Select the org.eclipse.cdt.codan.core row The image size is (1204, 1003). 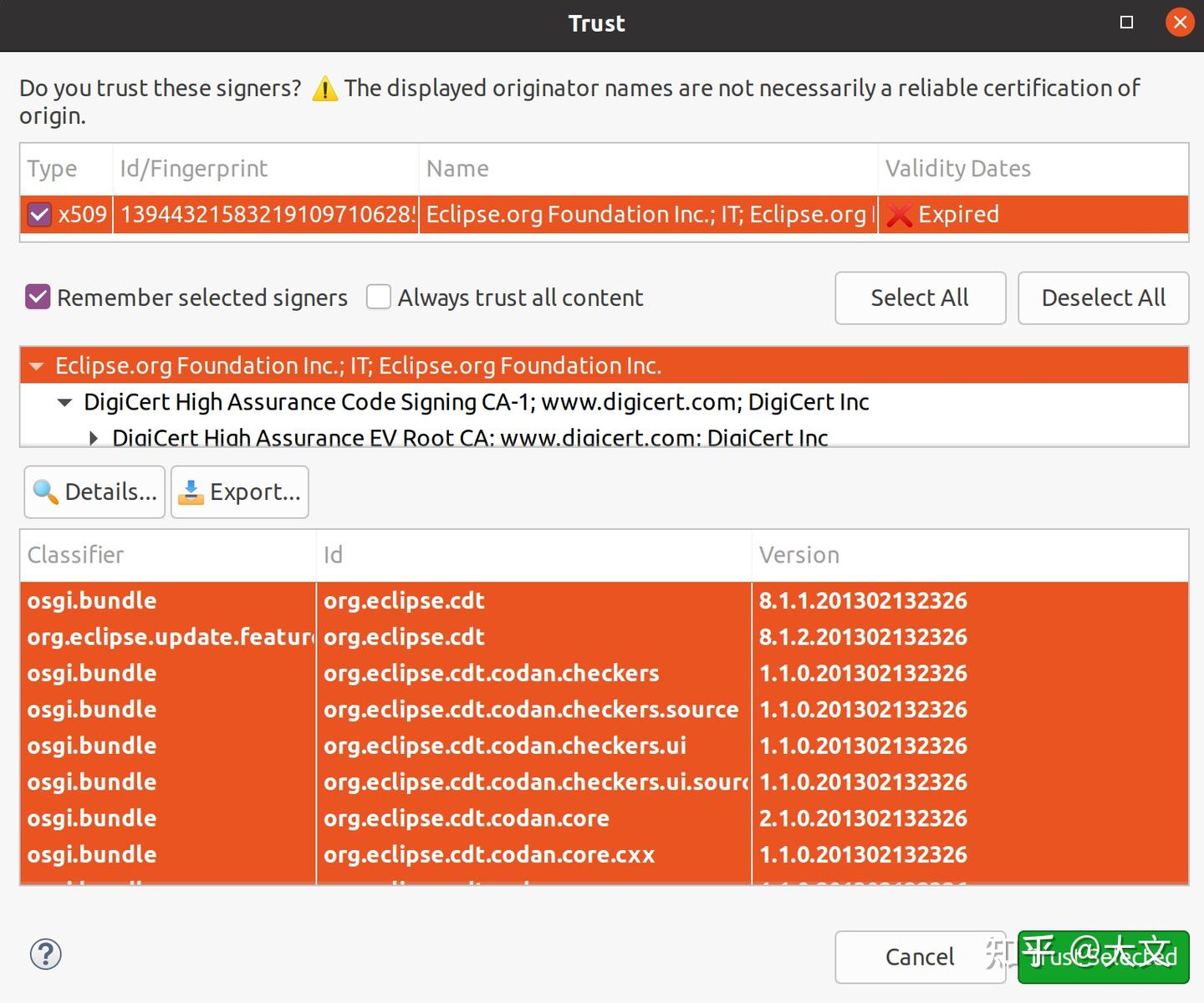tap(467, 818)
